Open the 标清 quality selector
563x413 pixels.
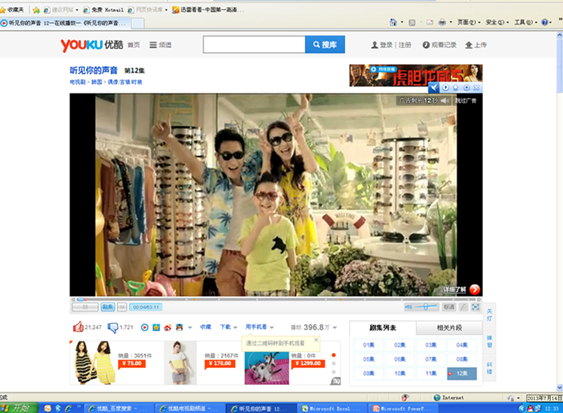point(449,307)
